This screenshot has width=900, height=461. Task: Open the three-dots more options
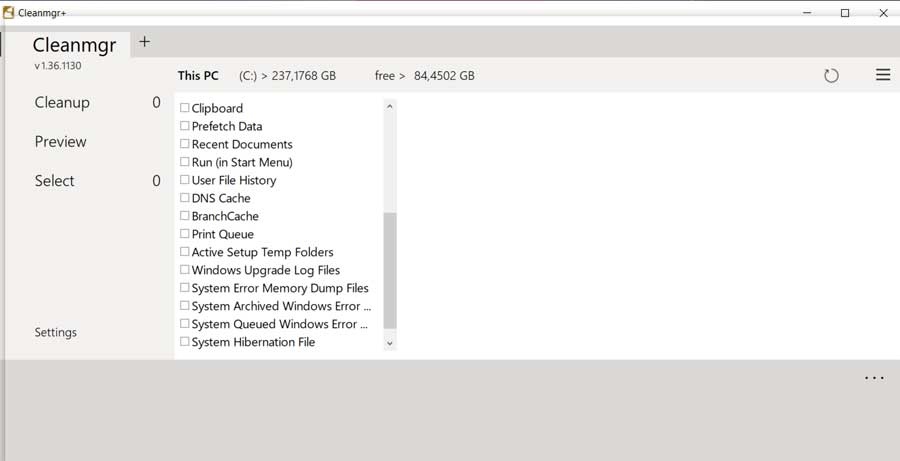(874, 378)
